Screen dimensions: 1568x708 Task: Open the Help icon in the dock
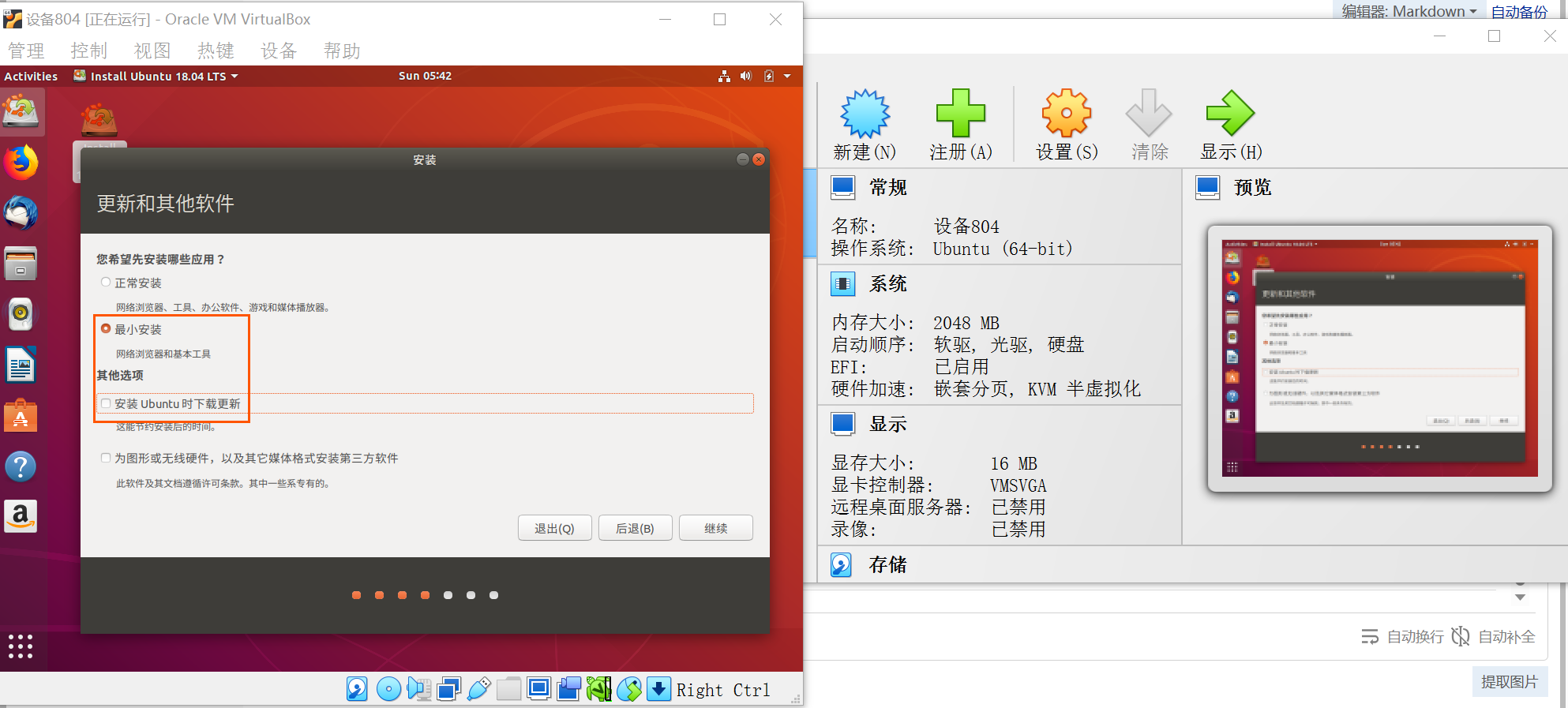coord(21,466)
